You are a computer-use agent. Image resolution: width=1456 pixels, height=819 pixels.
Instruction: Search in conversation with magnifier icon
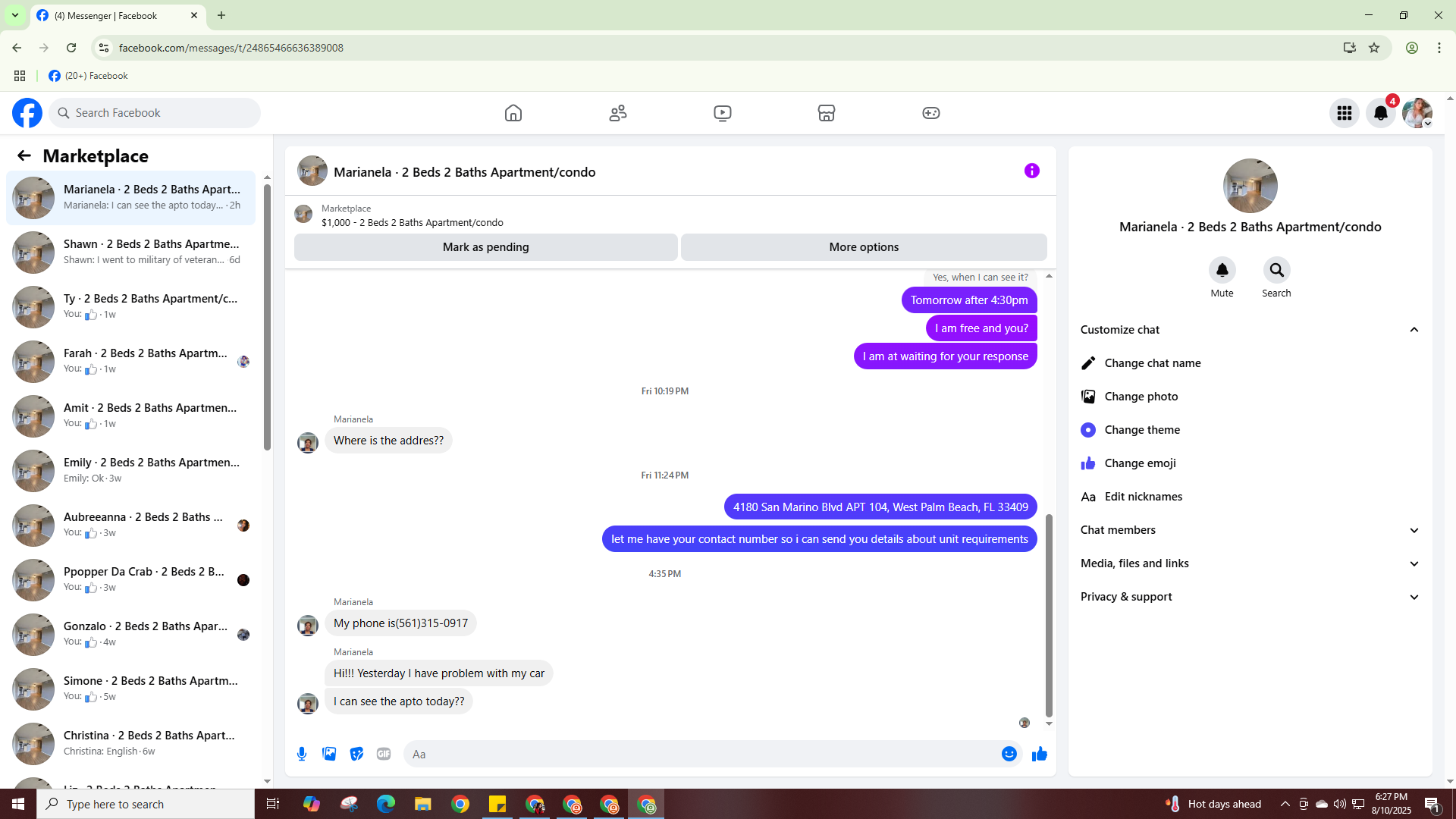pyautogui.click(x=1276, y=271)
